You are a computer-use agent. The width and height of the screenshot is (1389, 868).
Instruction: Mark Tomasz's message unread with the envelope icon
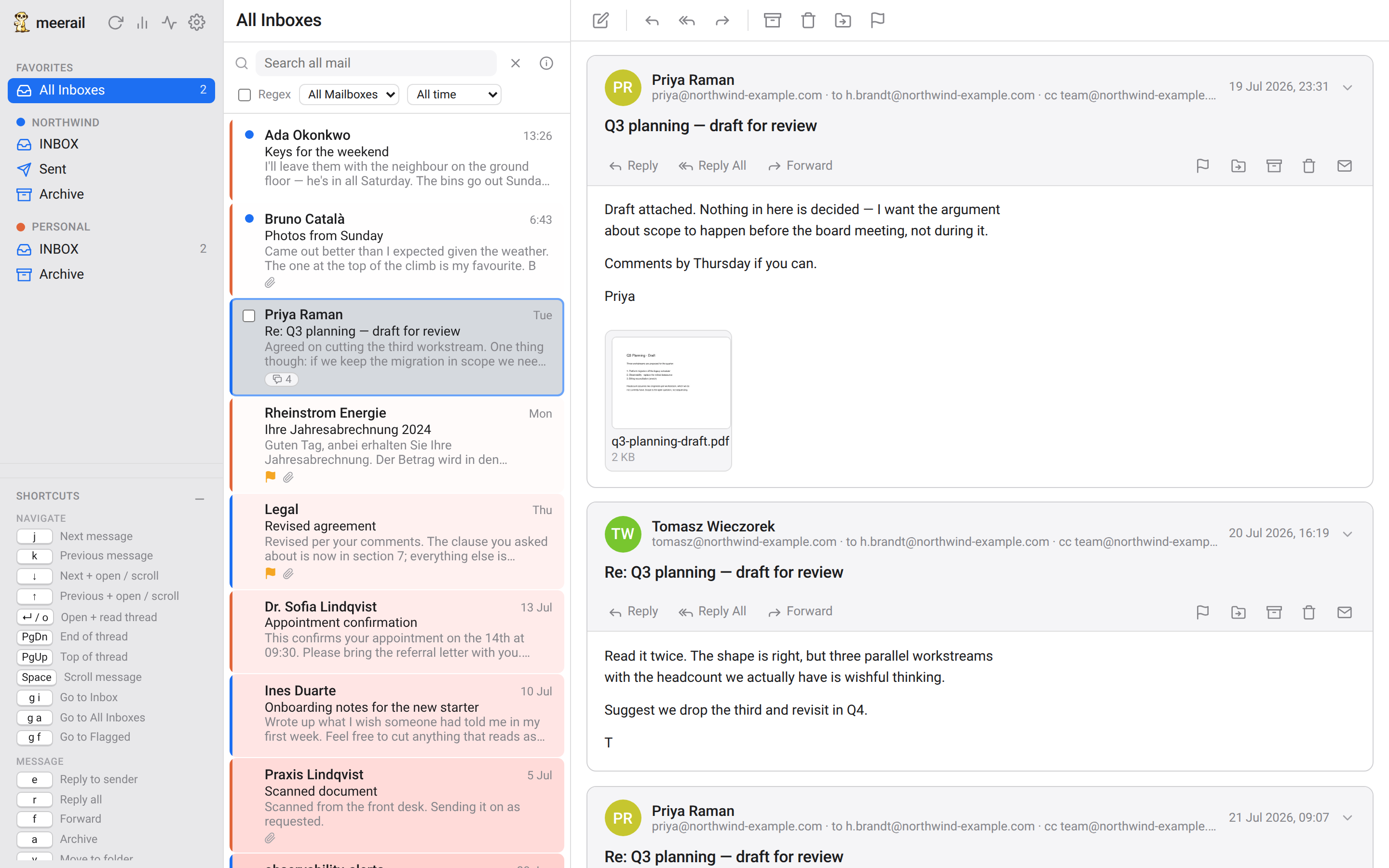1344,612
